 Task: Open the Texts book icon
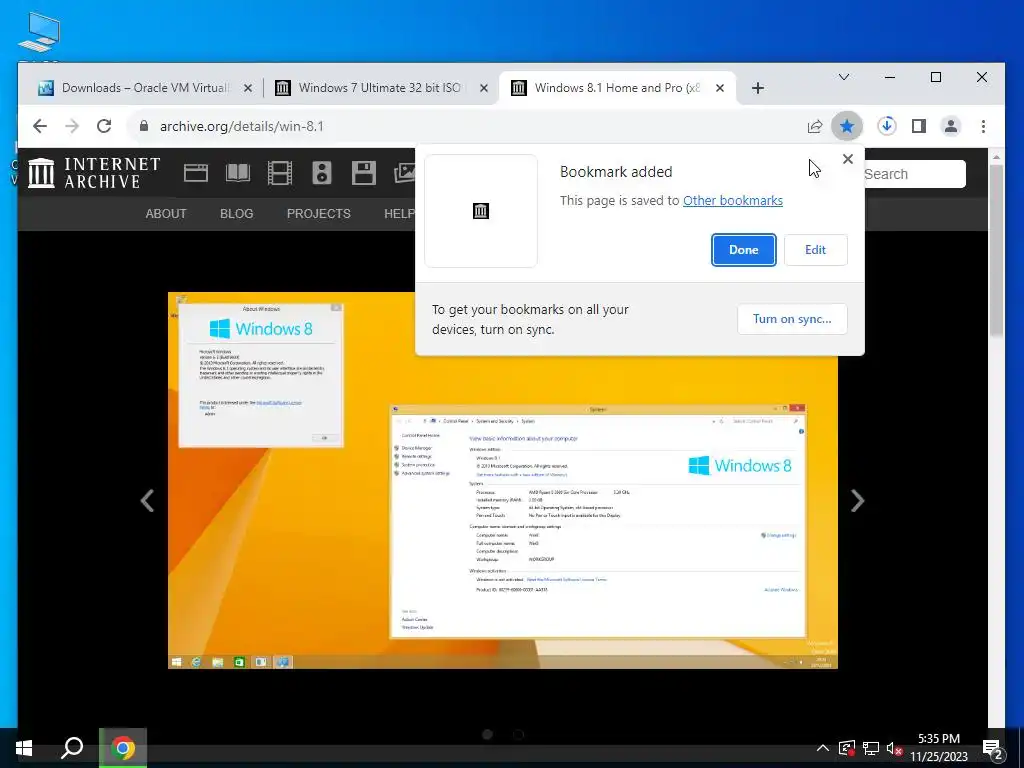238,173
